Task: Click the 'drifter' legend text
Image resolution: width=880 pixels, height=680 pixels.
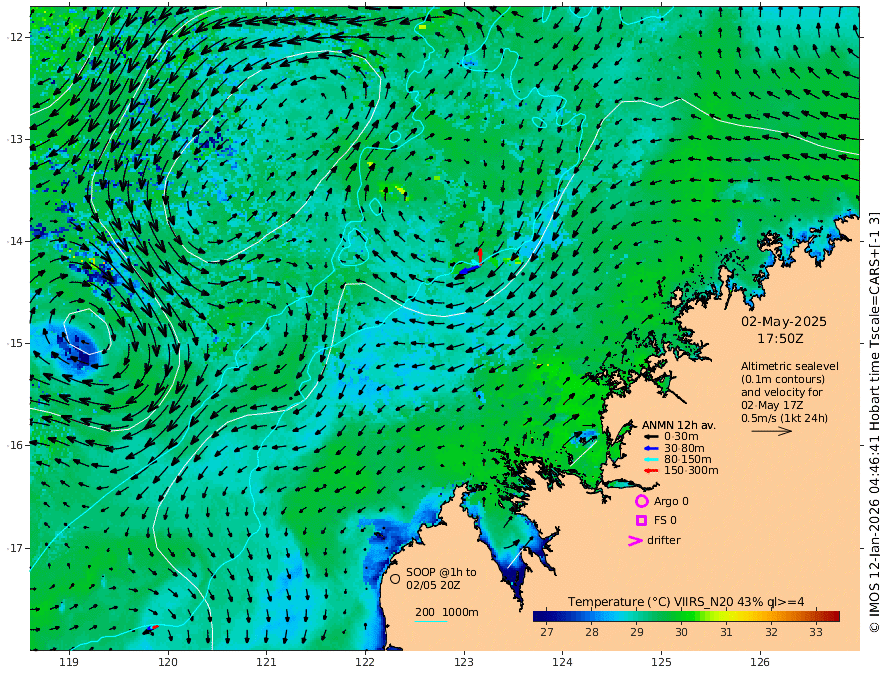Action: coord(664,540)
